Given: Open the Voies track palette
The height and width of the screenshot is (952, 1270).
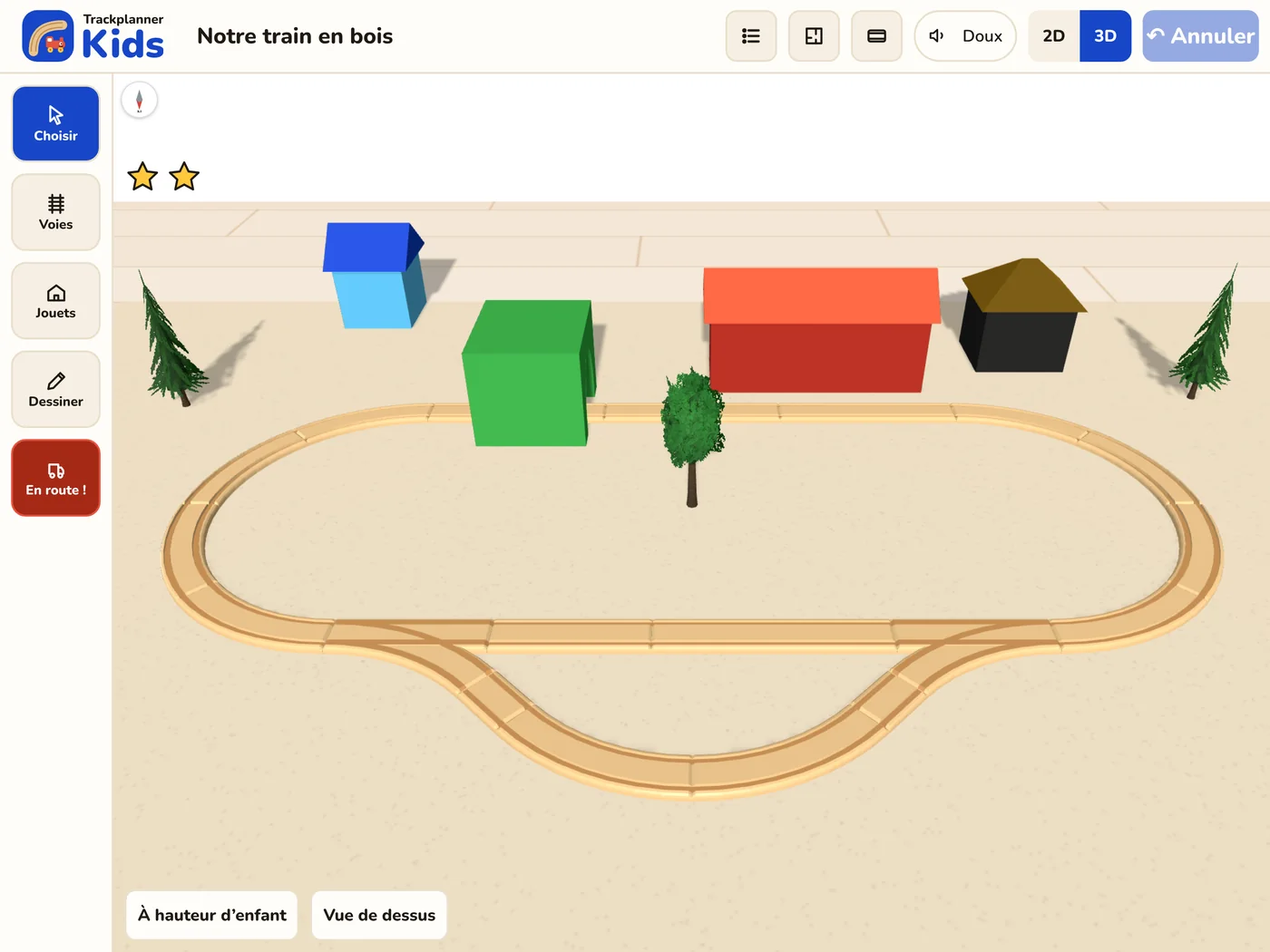Looking at the screenshot, I should 55,212.
